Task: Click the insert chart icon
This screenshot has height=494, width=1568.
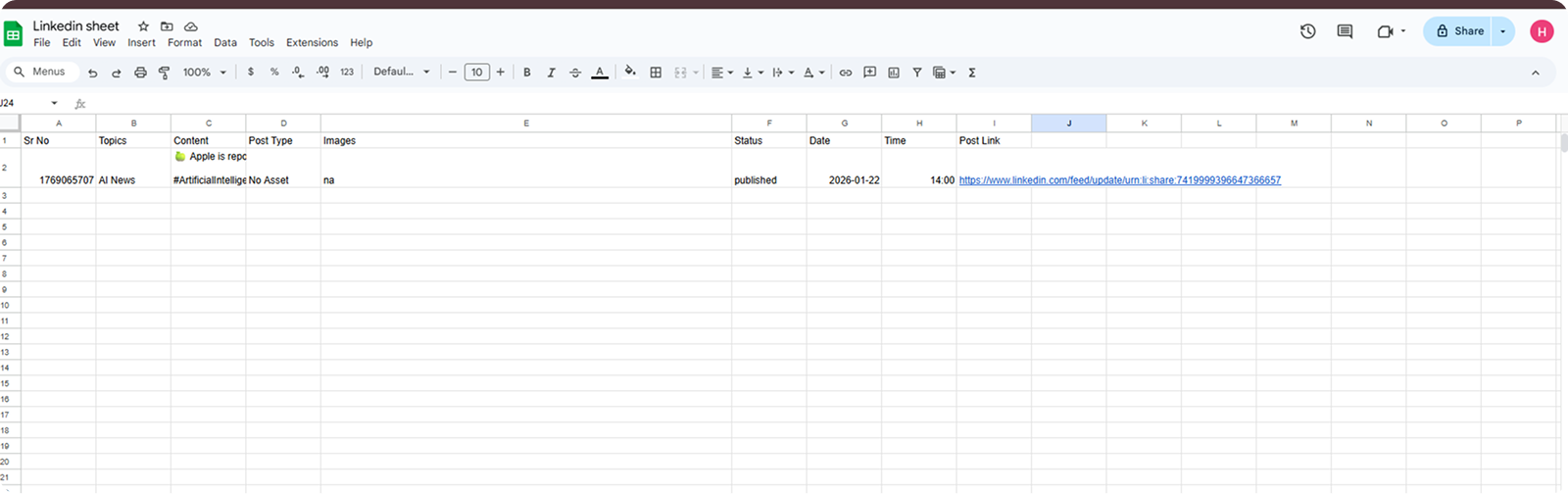Action: [x=894, y=73]
